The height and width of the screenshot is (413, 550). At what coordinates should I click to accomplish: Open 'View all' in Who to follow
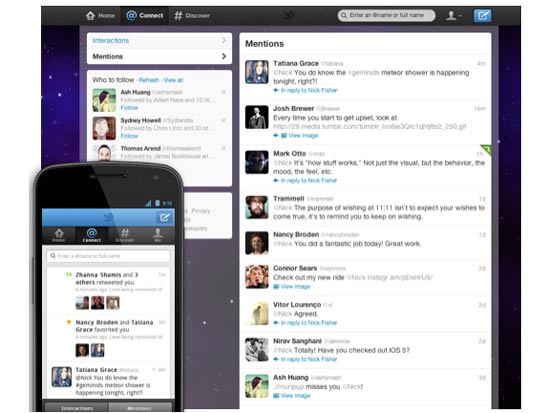pos(173,80)
